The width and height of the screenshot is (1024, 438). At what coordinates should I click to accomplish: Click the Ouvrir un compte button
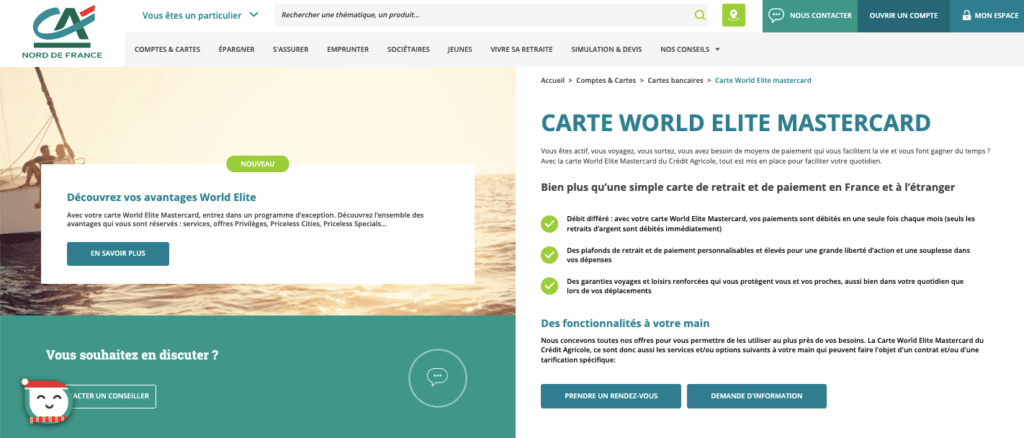[x=903, y=16]
